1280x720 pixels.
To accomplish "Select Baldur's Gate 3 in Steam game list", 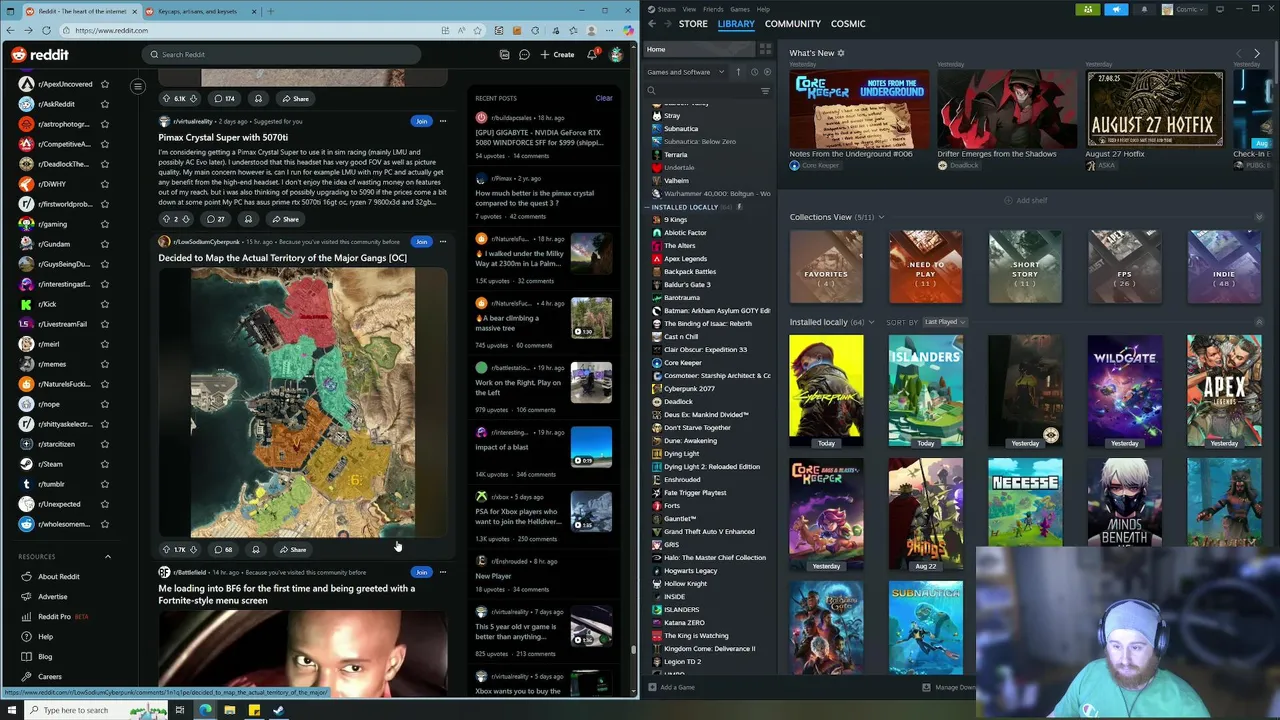I will [687, 285].
